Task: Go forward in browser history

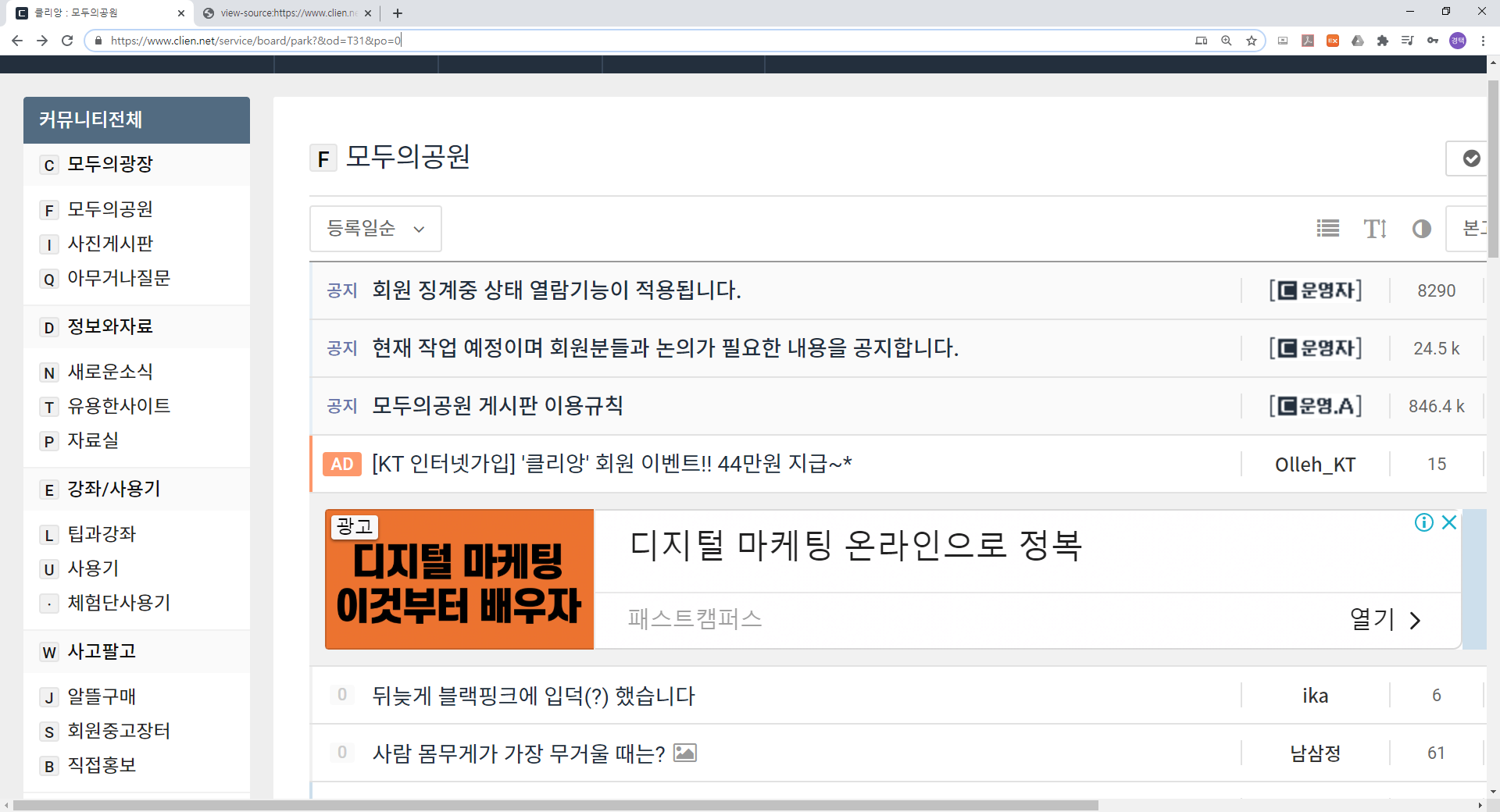Action: coord(42,41)
